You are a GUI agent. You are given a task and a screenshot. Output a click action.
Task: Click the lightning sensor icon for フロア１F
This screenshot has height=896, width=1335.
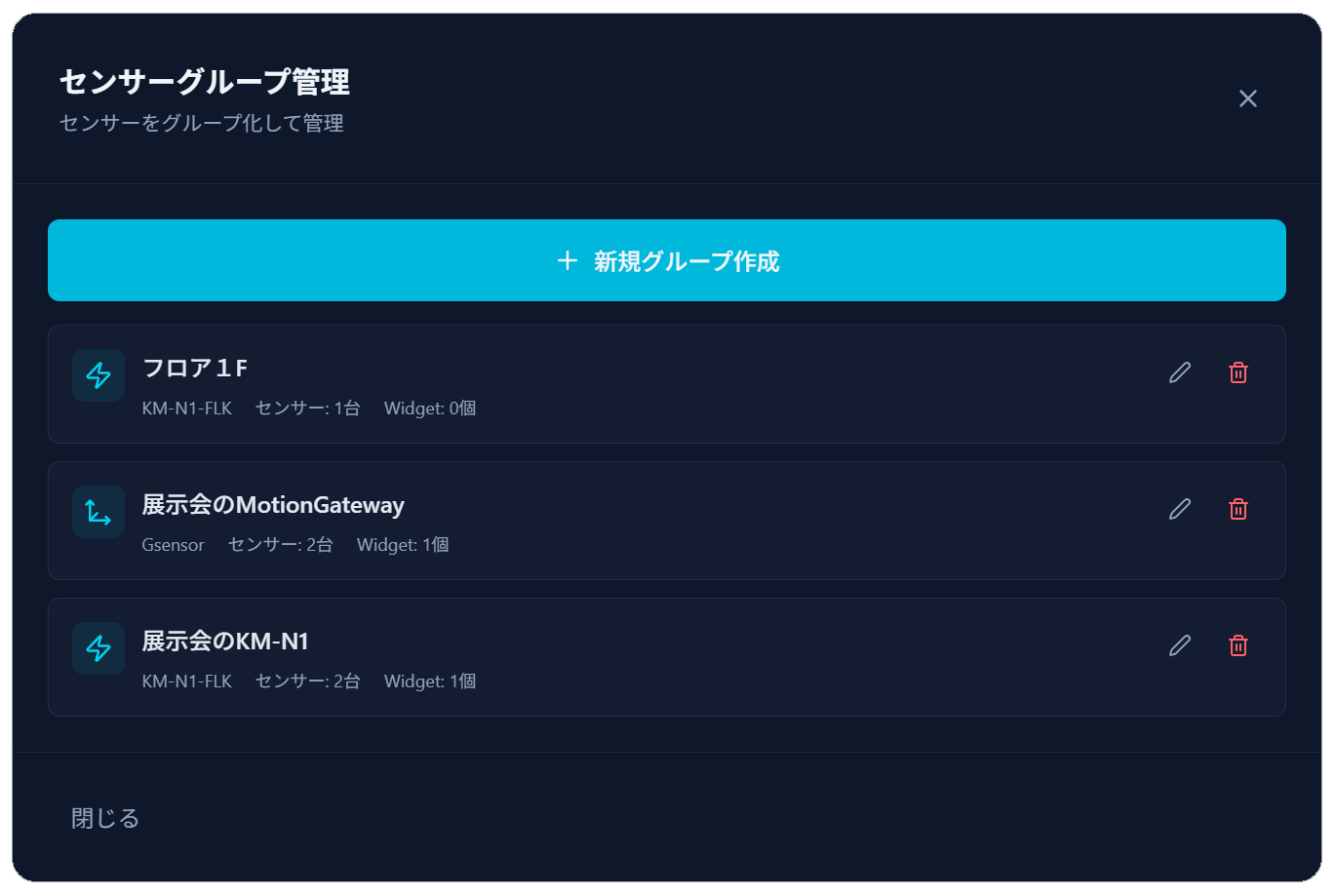coord(98,375)
